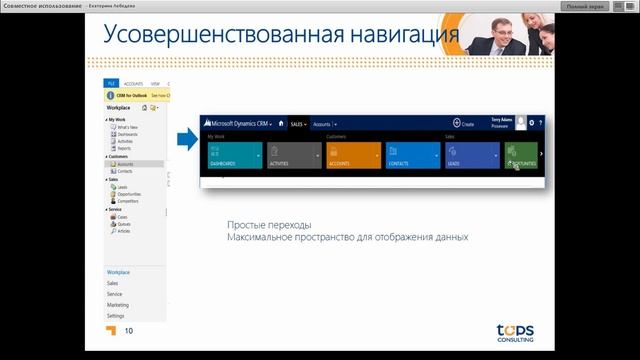Open the SALES menu in nav bar
This screenshot has height=360, width=640.
tap(298, 124)
